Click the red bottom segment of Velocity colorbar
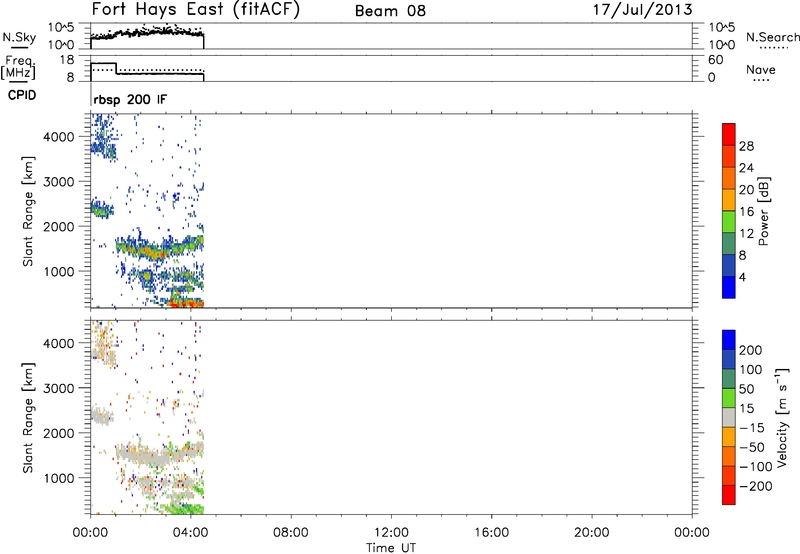 pos(729,495)
